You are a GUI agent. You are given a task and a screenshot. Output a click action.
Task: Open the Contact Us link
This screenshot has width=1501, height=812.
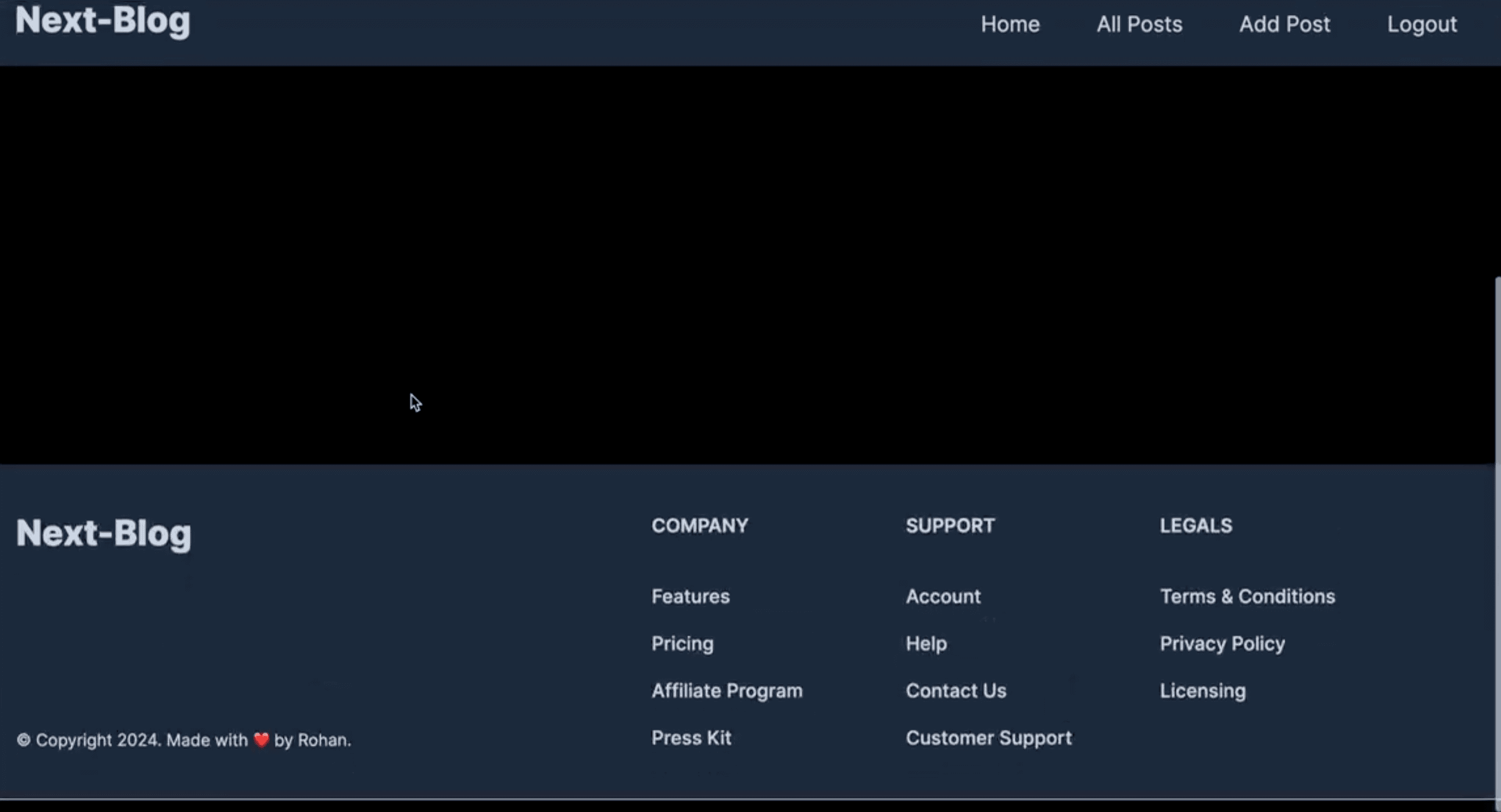tap(956, 691)
